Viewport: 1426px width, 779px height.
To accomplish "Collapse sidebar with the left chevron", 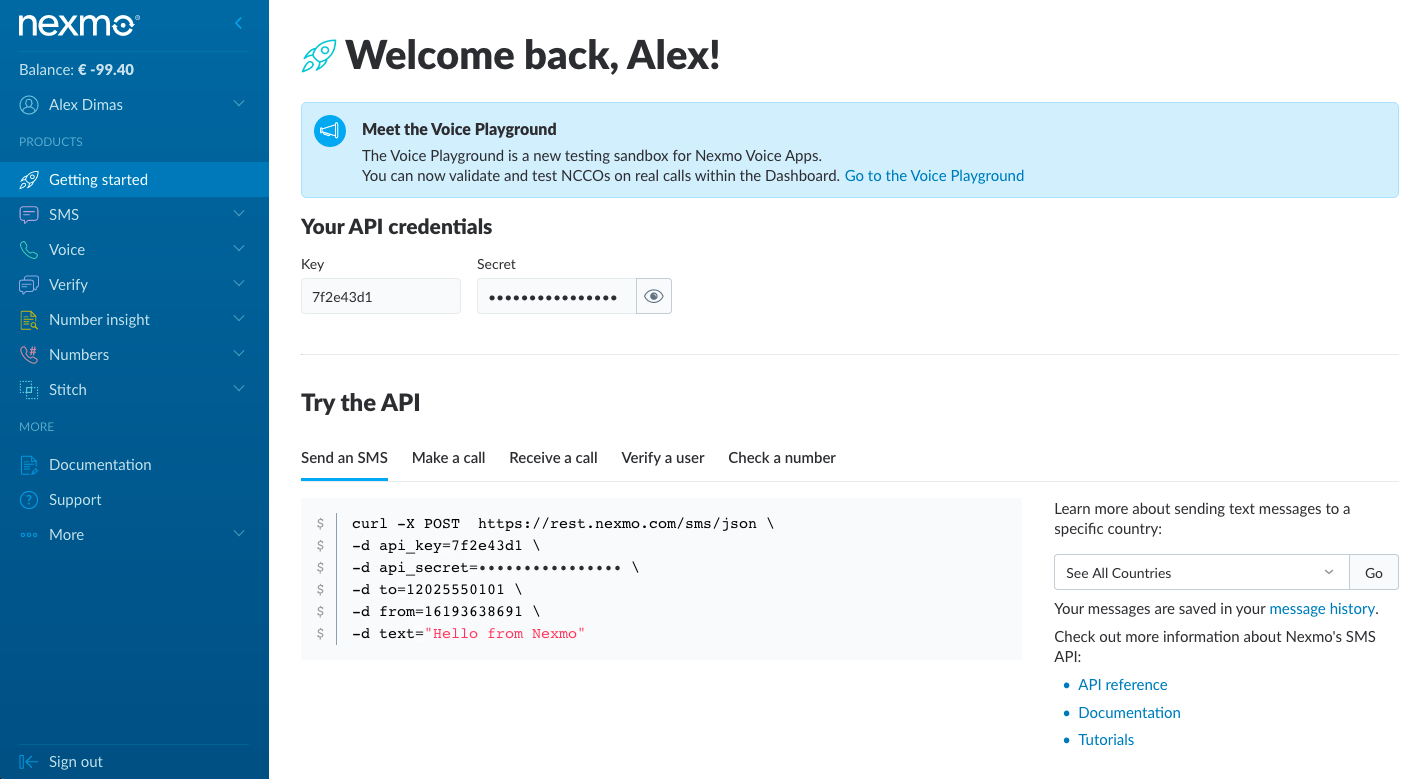I will (x=238, y=23).
